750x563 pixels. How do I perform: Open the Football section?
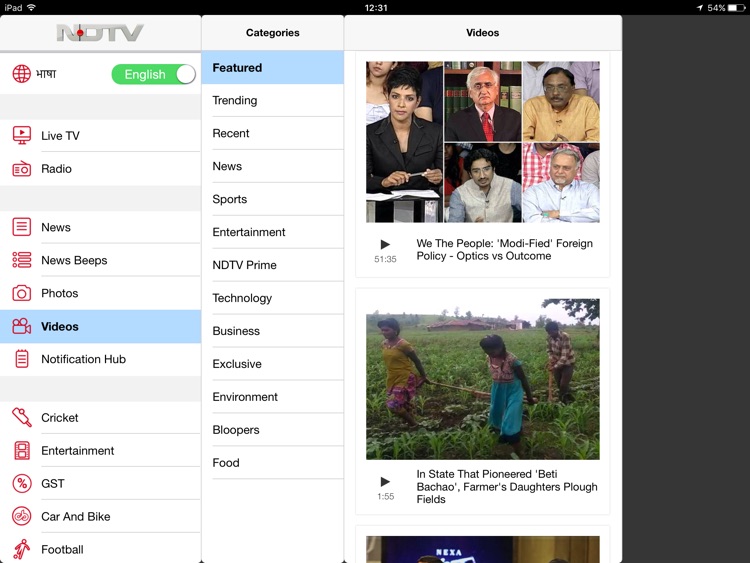click(x=100, y=549)
